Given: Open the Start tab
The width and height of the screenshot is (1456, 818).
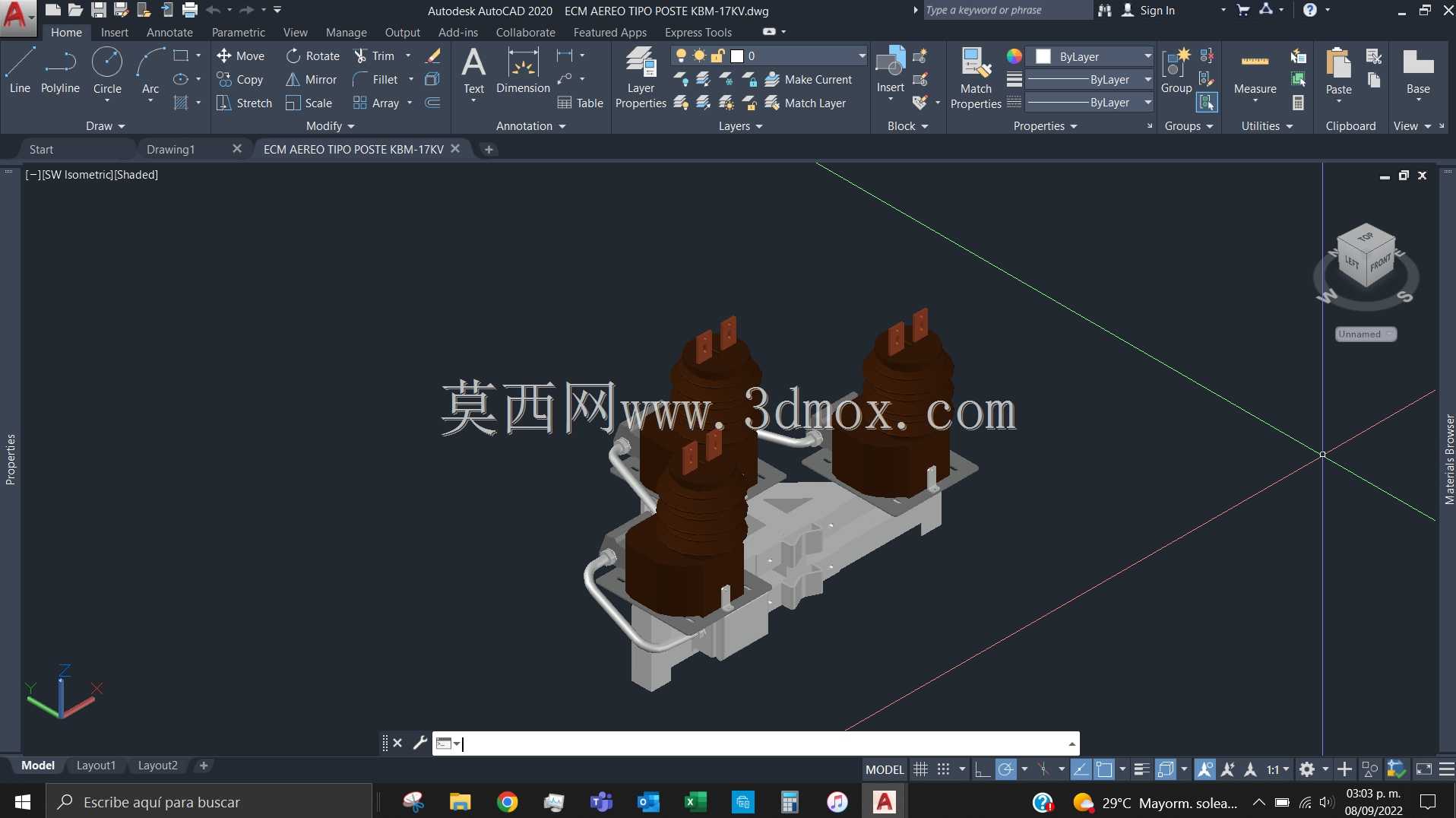Looking at the screenshot, I should pos(41,149).
